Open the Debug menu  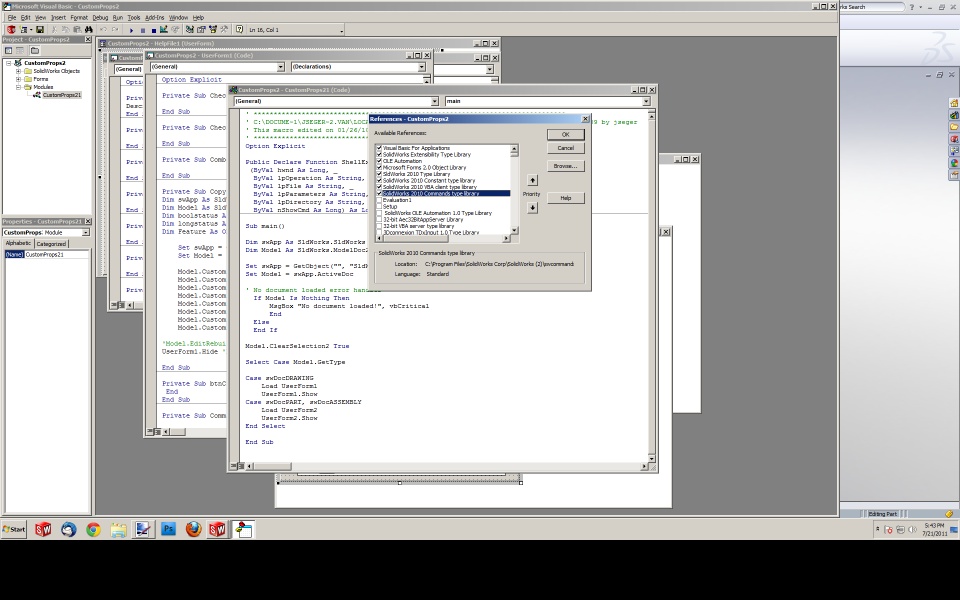point(100,18)
